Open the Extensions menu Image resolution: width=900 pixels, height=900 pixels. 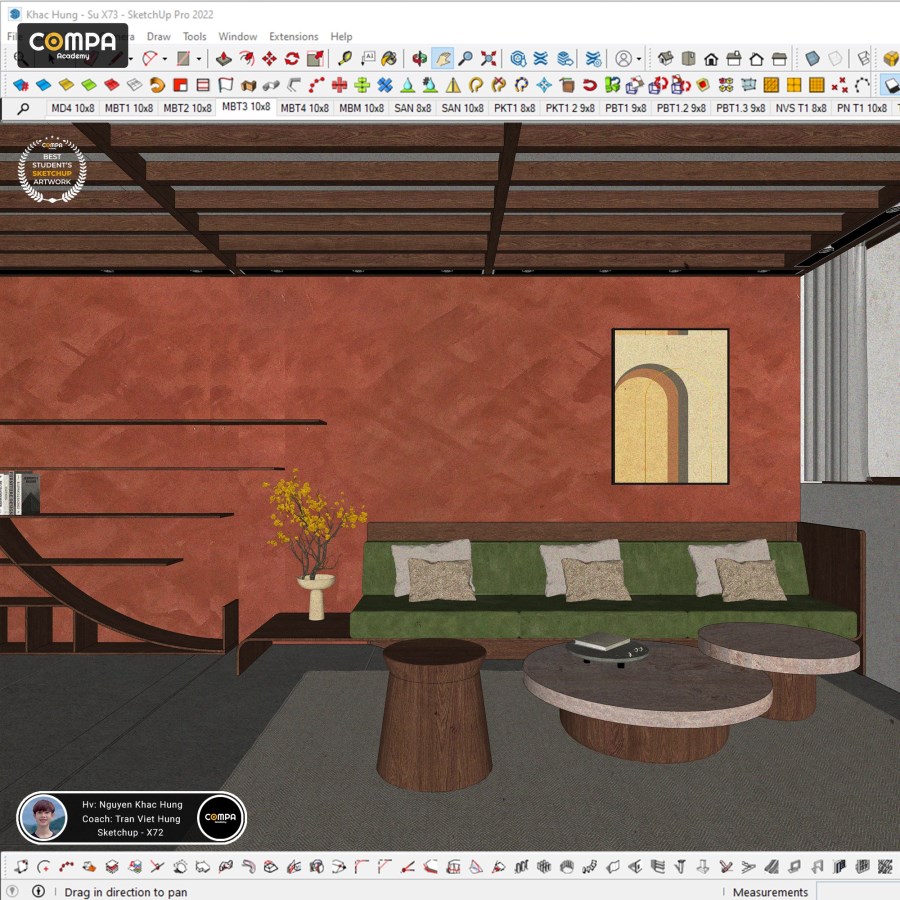pos(293,36)
